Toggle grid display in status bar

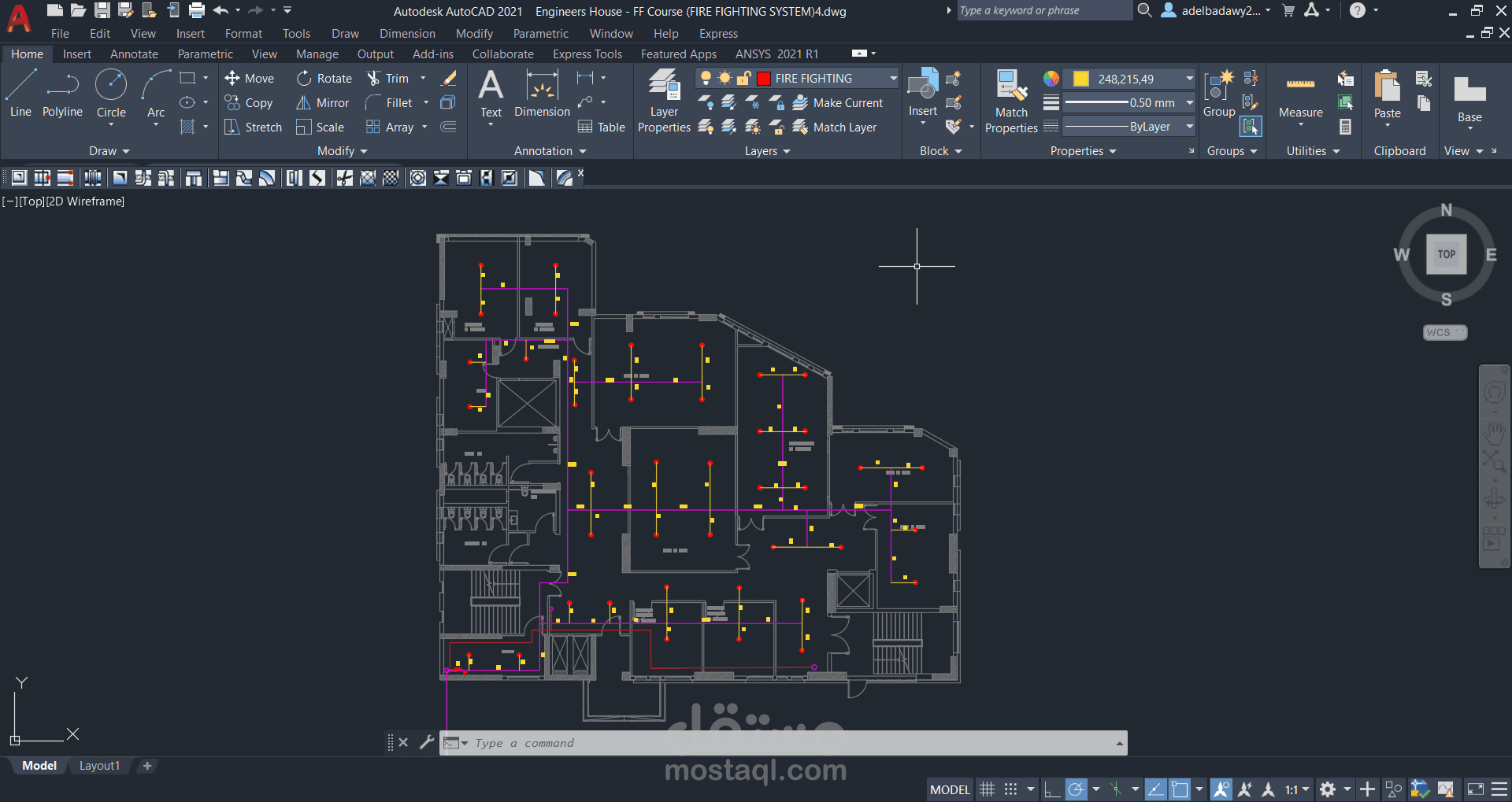pos(988,789)
